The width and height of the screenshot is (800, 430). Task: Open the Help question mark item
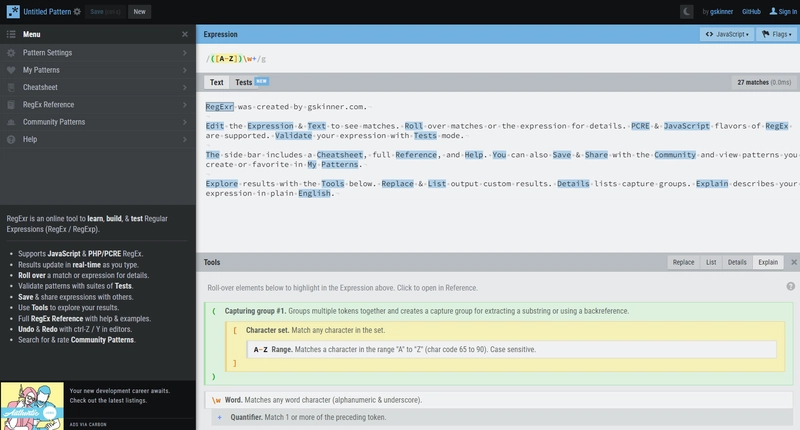pyautogui.click(x=97, y=139)
